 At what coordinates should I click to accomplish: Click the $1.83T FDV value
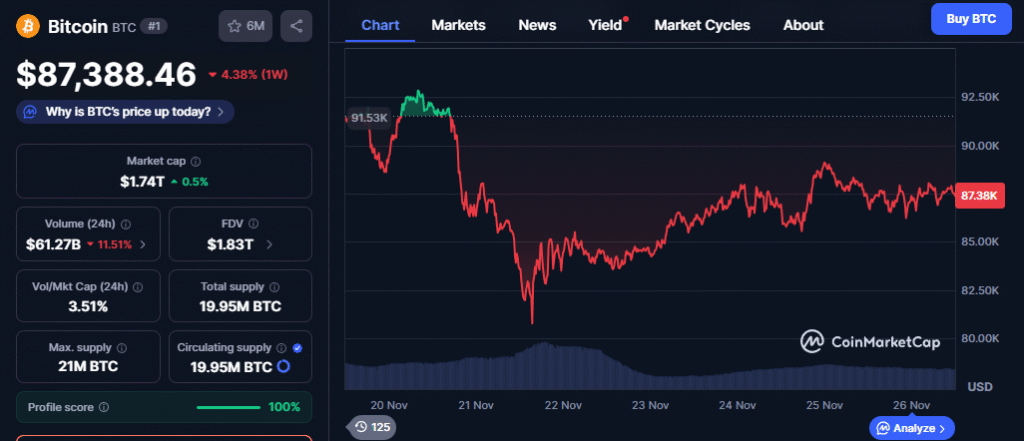[x=231, y=244]
